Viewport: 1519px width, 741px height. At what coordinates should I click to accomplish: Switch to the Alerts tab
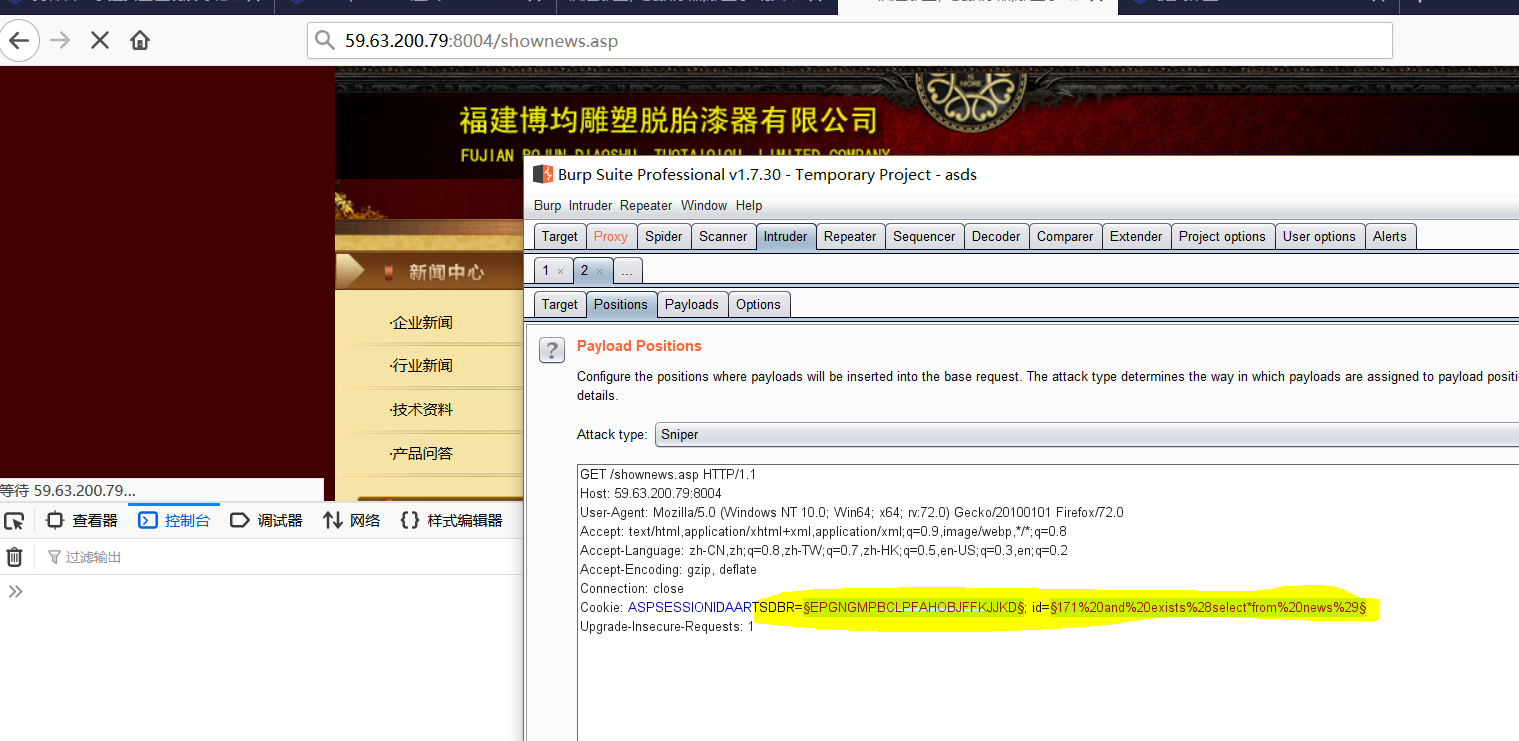(x=1389, y=237)
